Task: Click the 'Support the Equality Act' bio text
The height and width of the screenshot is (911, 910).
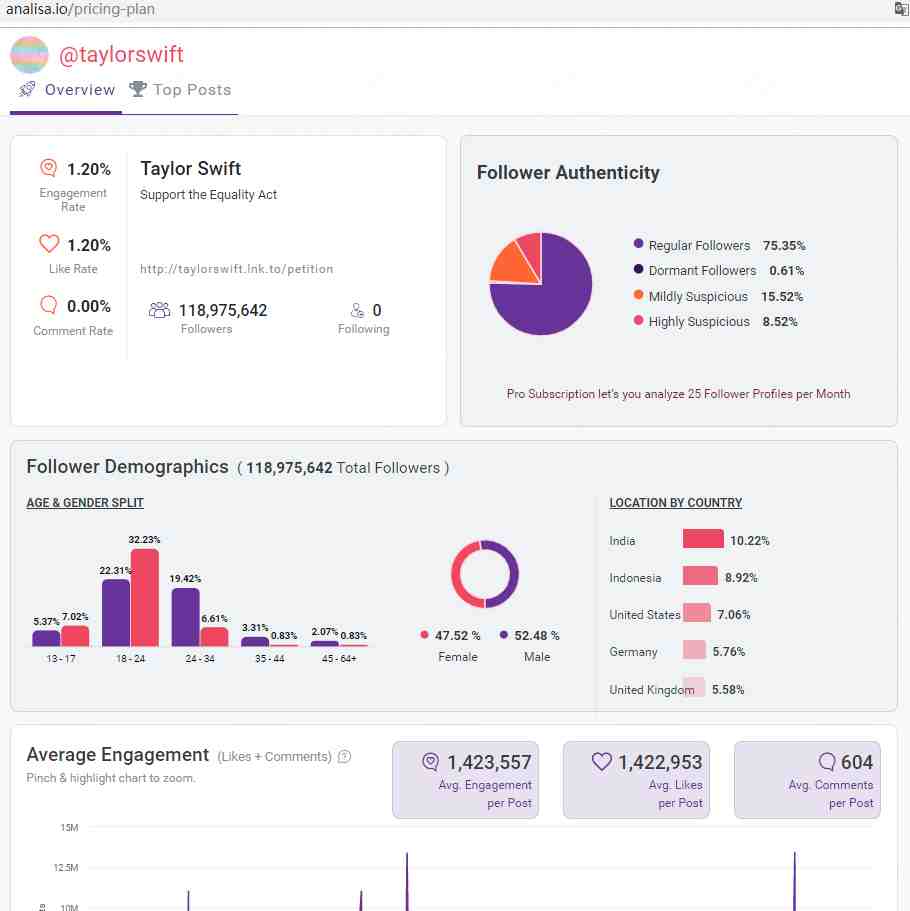Action: tap(208, 195)
